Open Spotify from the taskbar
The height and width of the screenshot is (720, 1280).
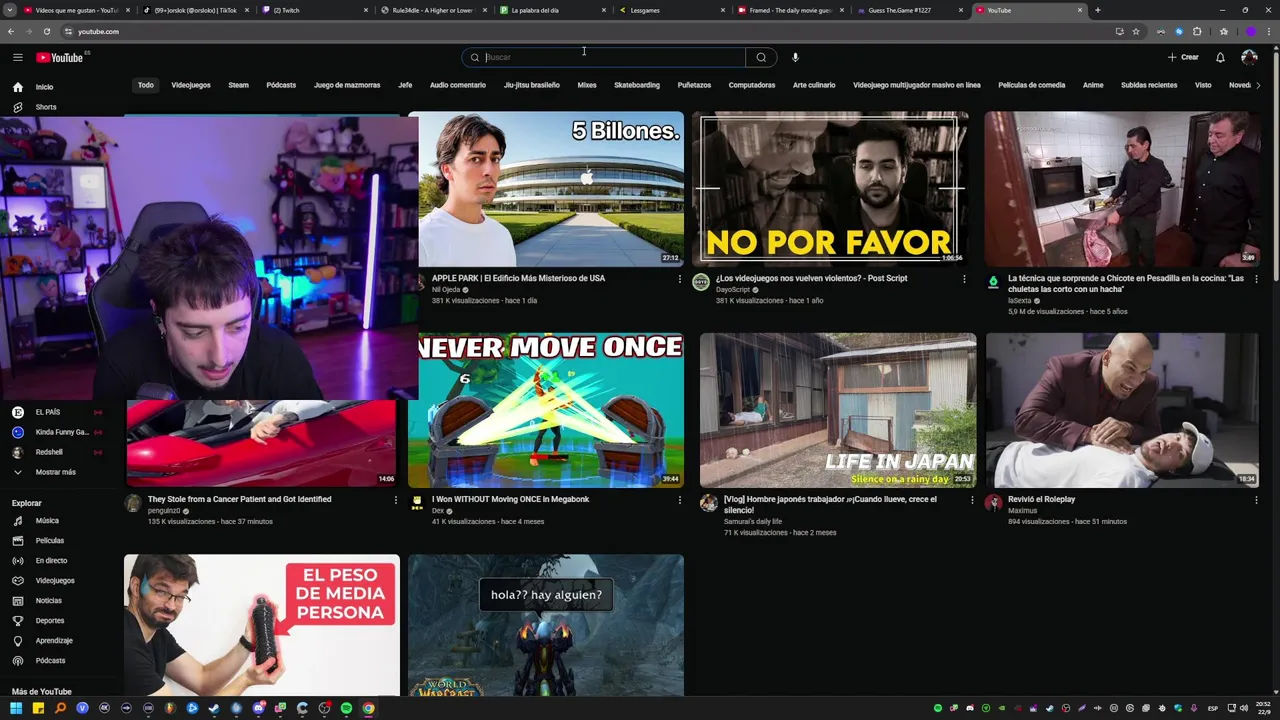(346, 708)
